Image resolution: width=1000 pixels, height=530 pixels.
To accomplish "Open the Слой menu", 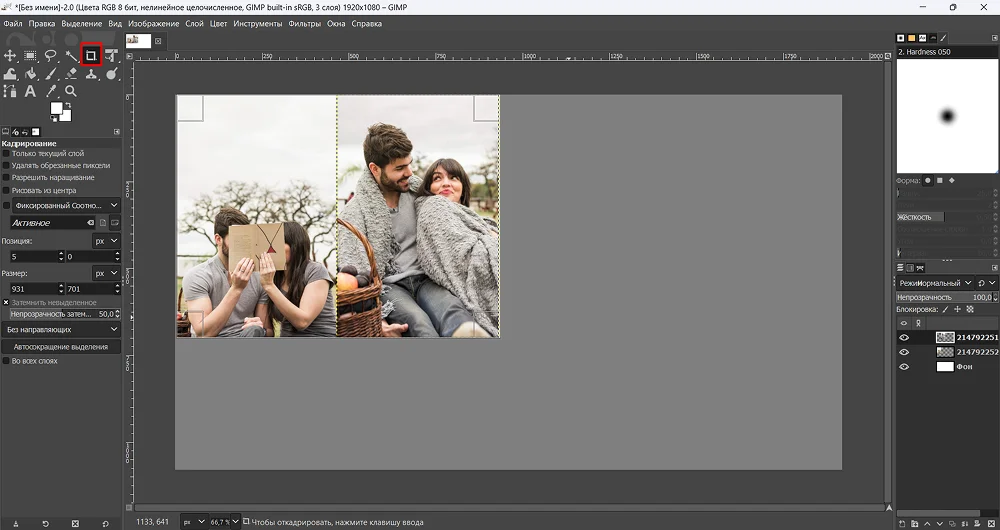I will click(x=194, y=23).
